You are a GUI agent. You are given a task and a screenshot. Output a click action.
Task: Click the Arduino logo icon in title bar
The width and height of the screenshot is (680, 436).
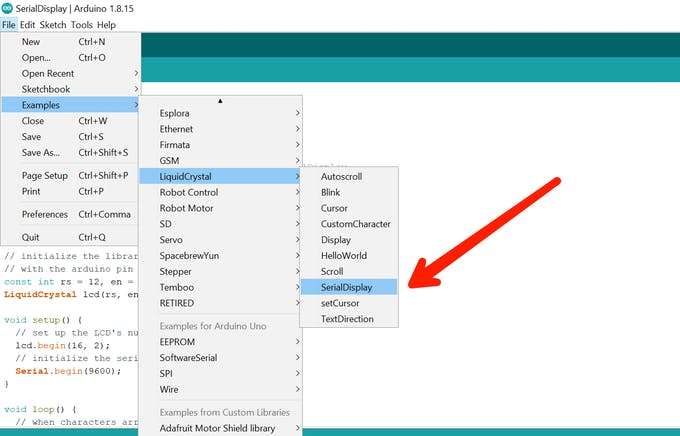pos(7,8)
